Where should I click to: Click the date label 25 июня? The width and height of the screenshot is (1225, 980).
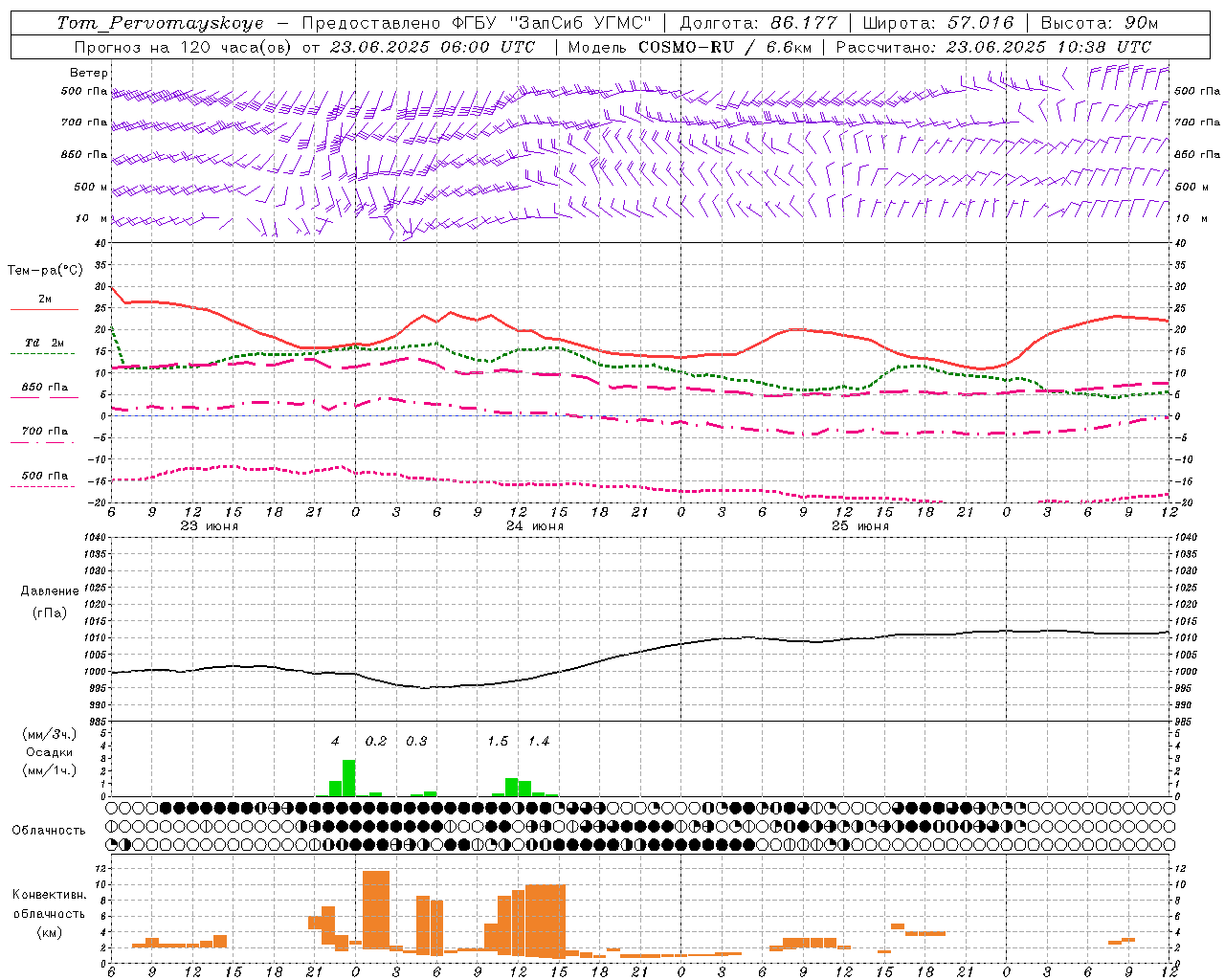click(x=859, y=526)
